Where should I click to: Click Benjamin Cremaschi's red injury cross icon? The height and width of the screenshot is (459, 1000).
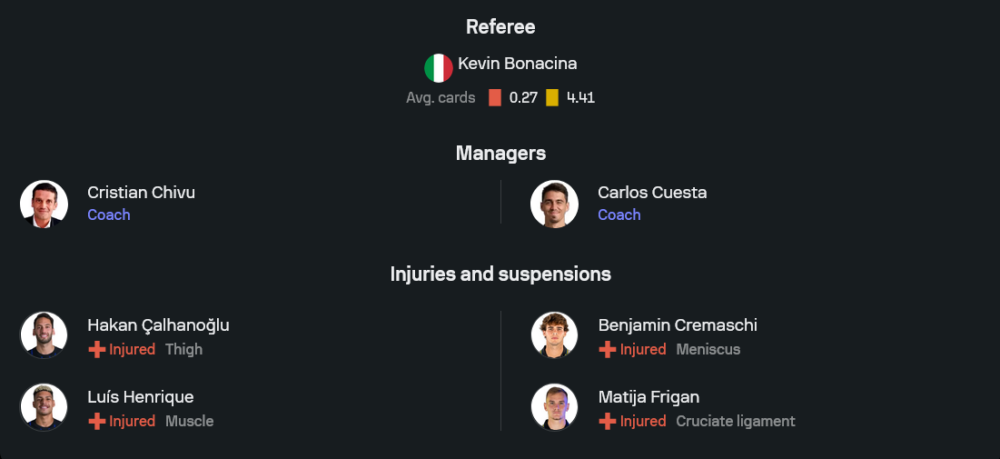[x=608, y=349]
